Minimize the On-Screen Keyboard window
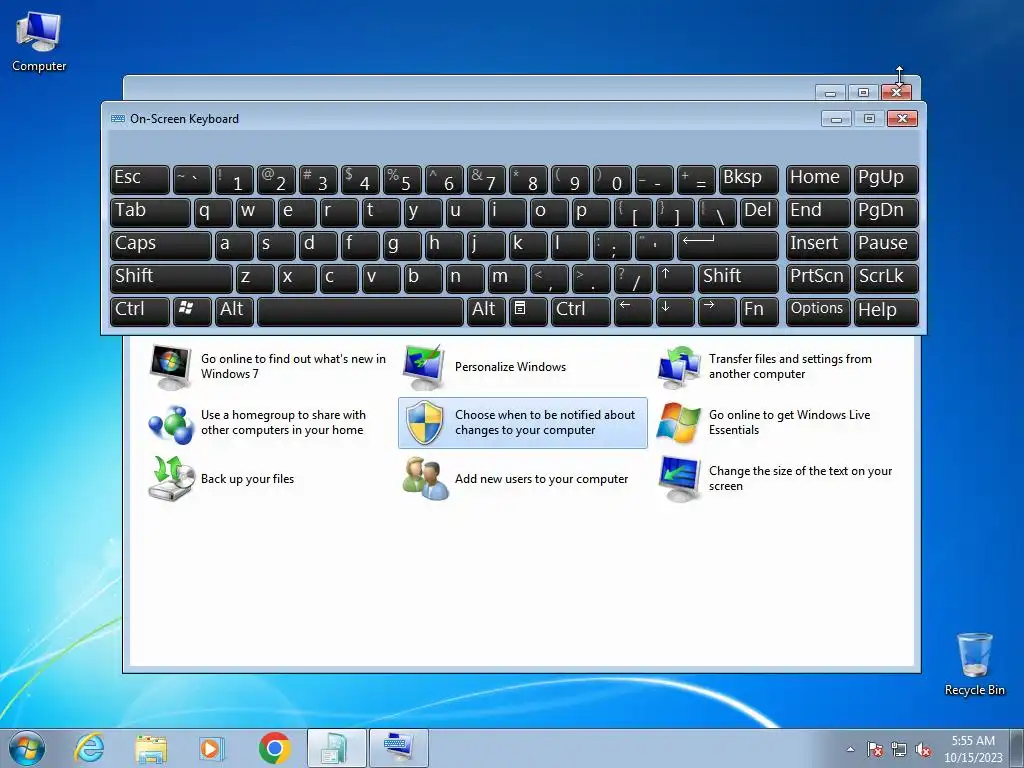 coord(836,119)
